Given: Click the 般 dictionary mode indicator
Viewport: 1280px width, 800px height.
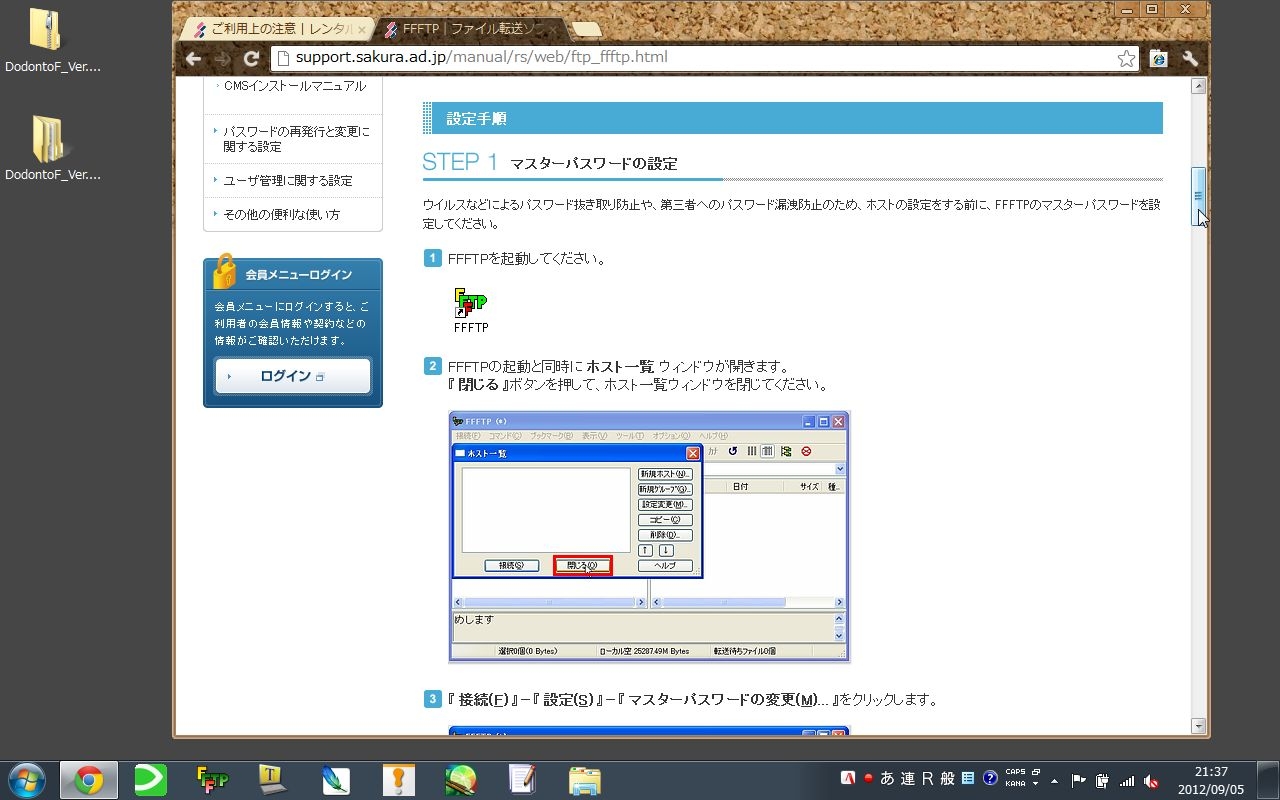Looking at the screenshot, I should [x=947, y=779].
